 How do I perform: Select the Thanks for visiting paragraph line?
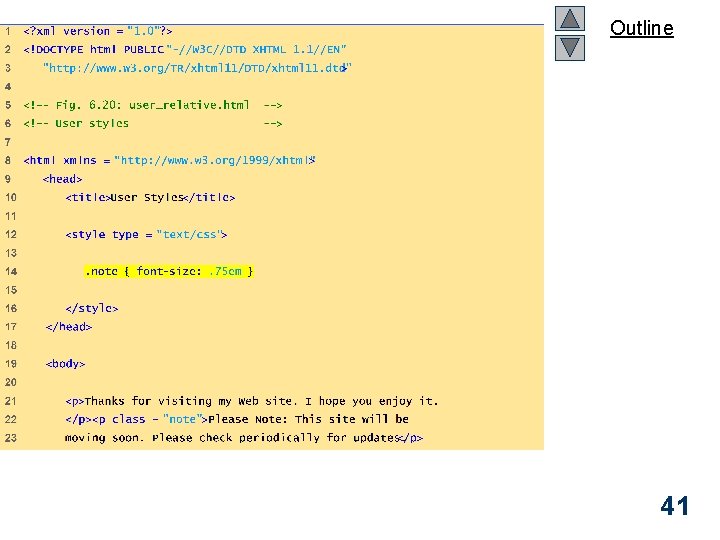pyautogui.click(x=252, y=401)
